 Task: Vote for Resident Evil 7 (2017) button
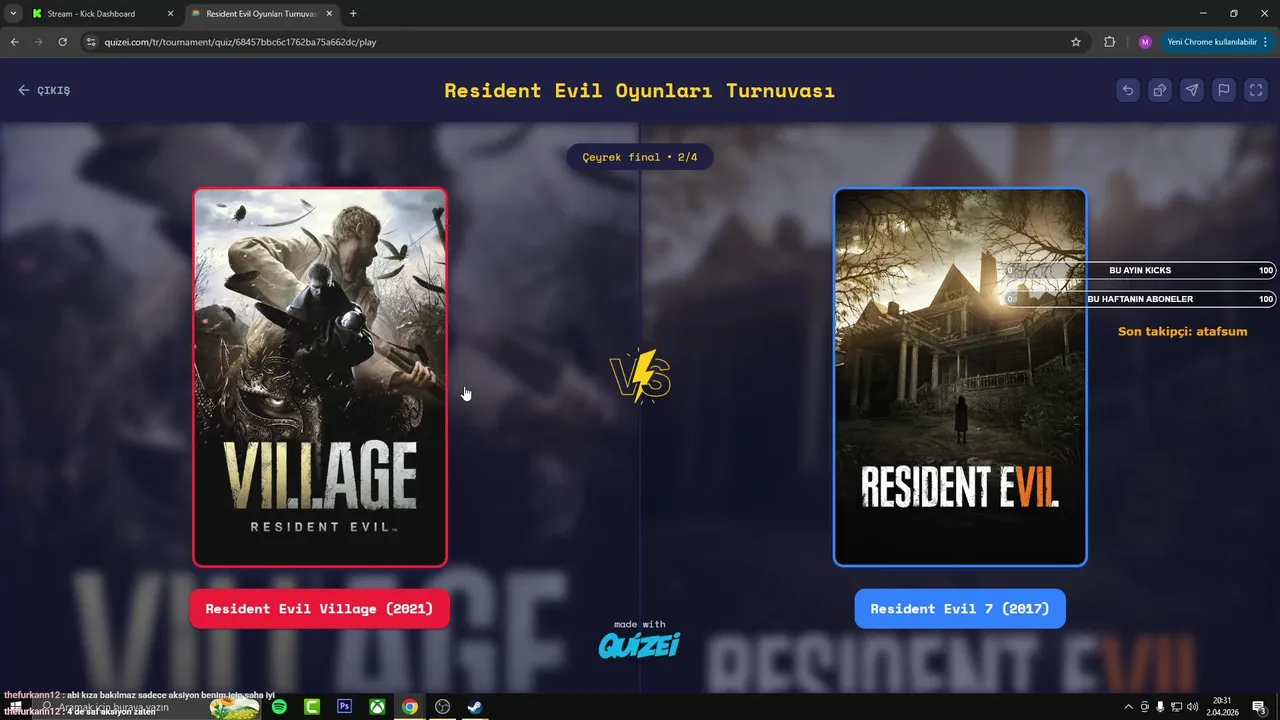[x=960, y=608]
